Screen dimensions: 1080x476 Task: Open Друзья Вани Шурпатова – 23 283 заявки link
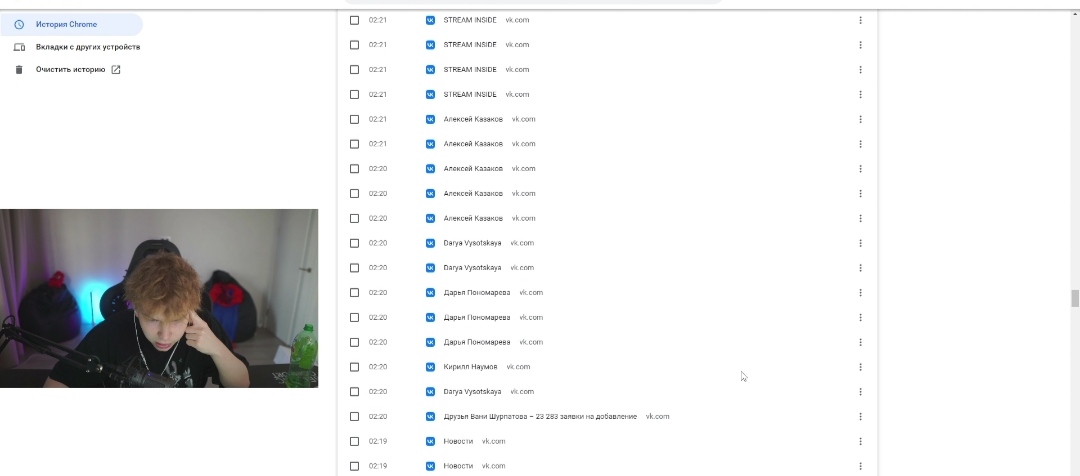(x=540, y=417)
